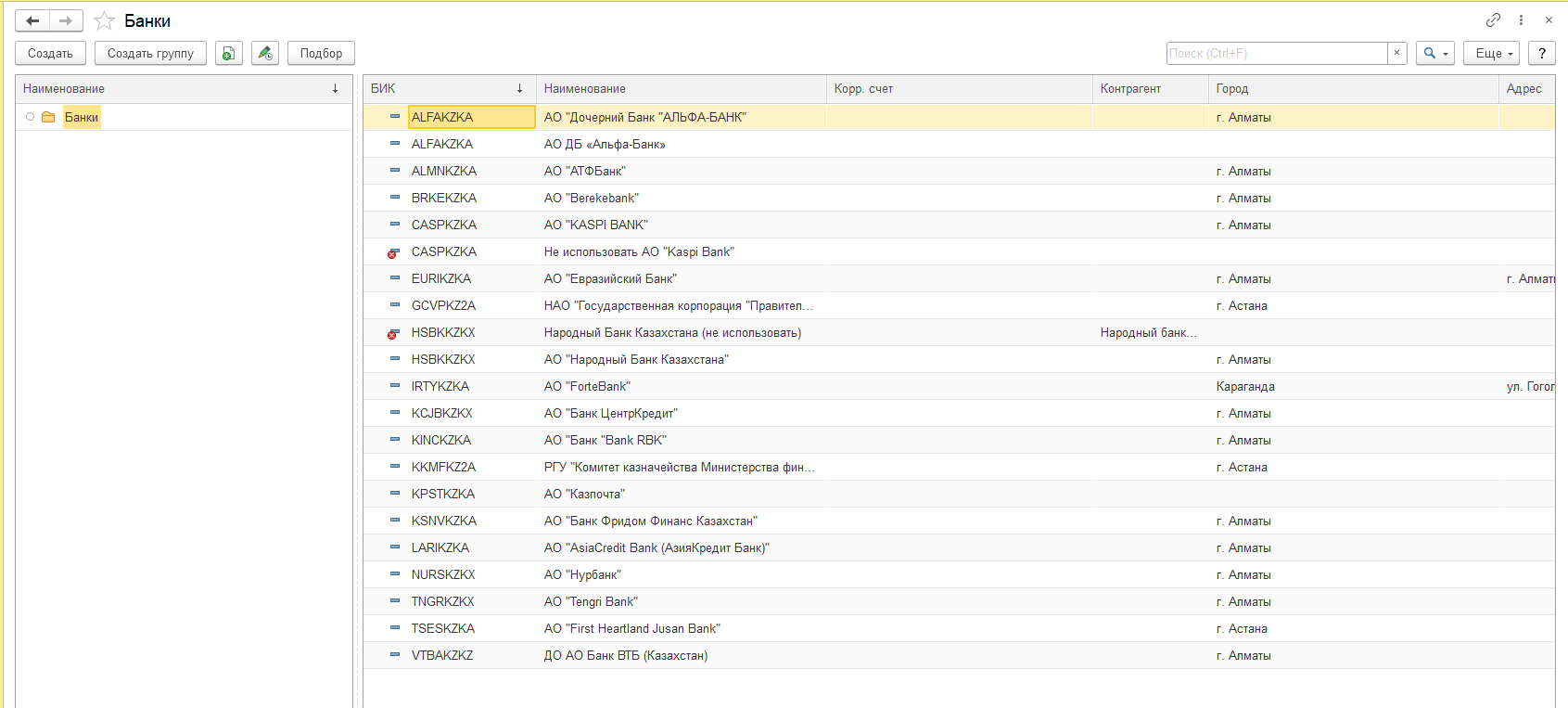Select АО "AsiaCredit Bank" row

pos(959,547)
